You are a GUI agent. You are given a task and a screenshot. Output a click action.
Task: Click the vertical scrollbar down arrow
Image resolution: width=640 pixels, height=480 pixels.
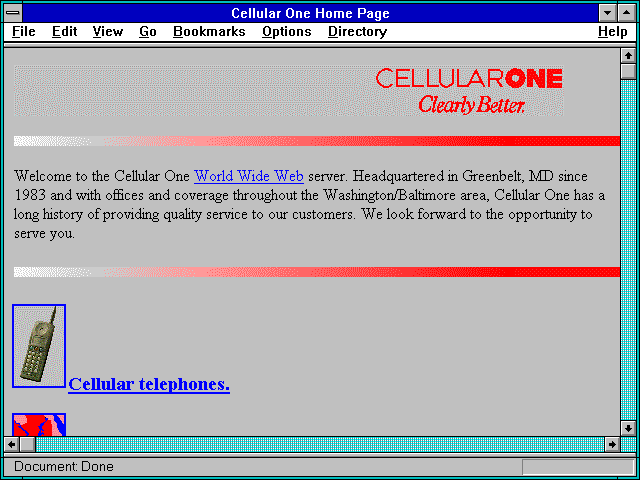tap(628, 428)
